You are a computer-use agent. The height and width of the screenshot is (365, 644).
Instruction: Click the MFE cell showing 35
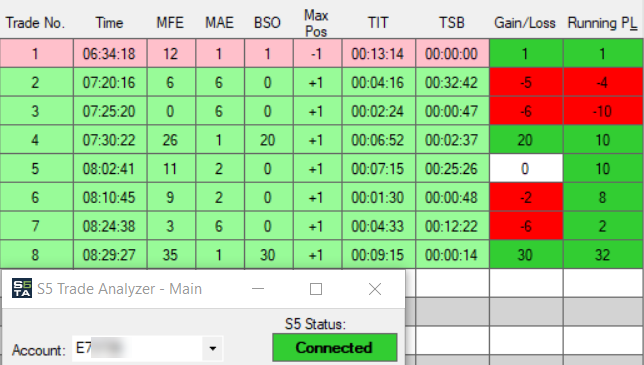(x=171, y=255)
